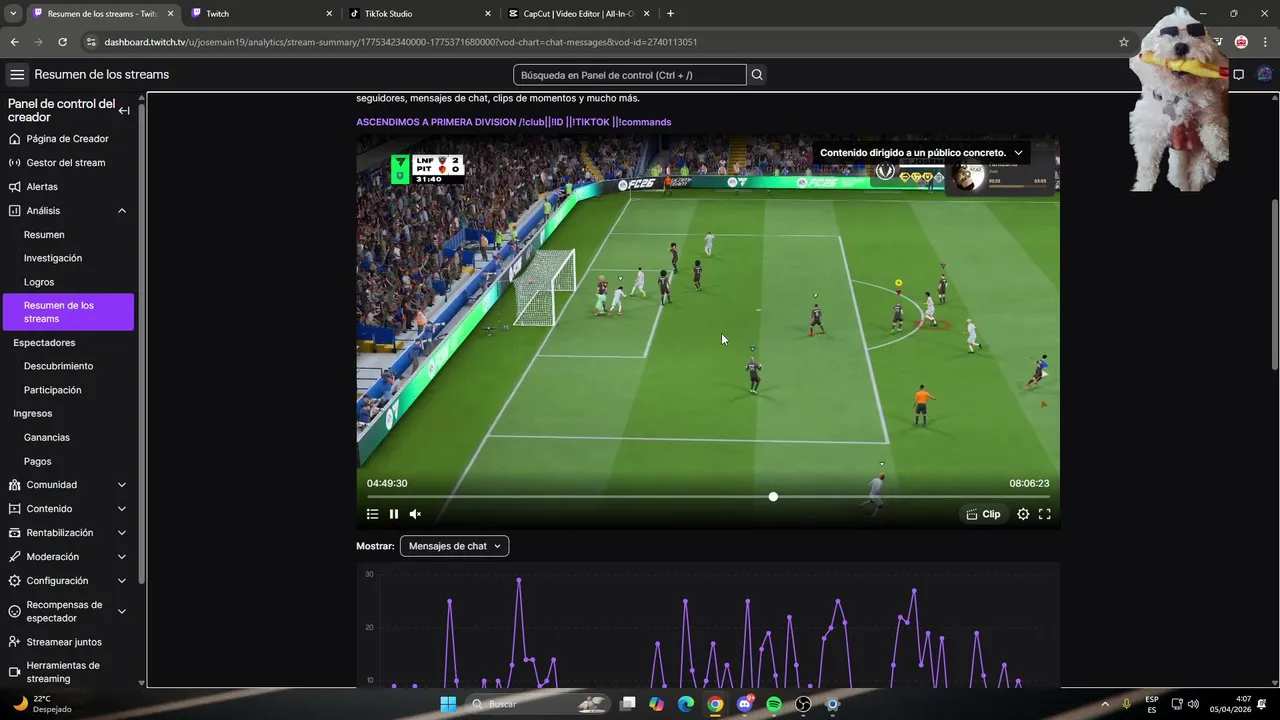Open Chrome three-dot menu
This screenshot has height=720, width=1280.
[x=1265, y=42]
